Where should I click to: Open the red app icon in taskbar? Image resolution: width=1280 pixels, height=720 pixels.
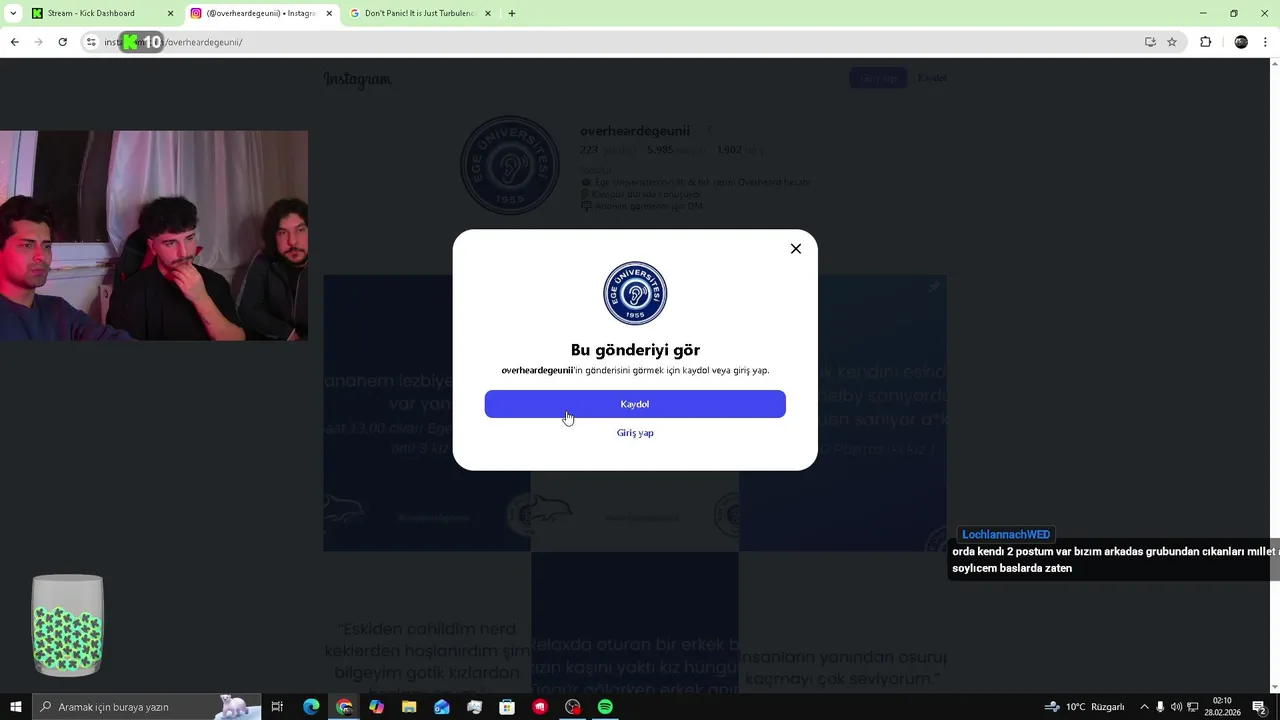coord(540,707)
